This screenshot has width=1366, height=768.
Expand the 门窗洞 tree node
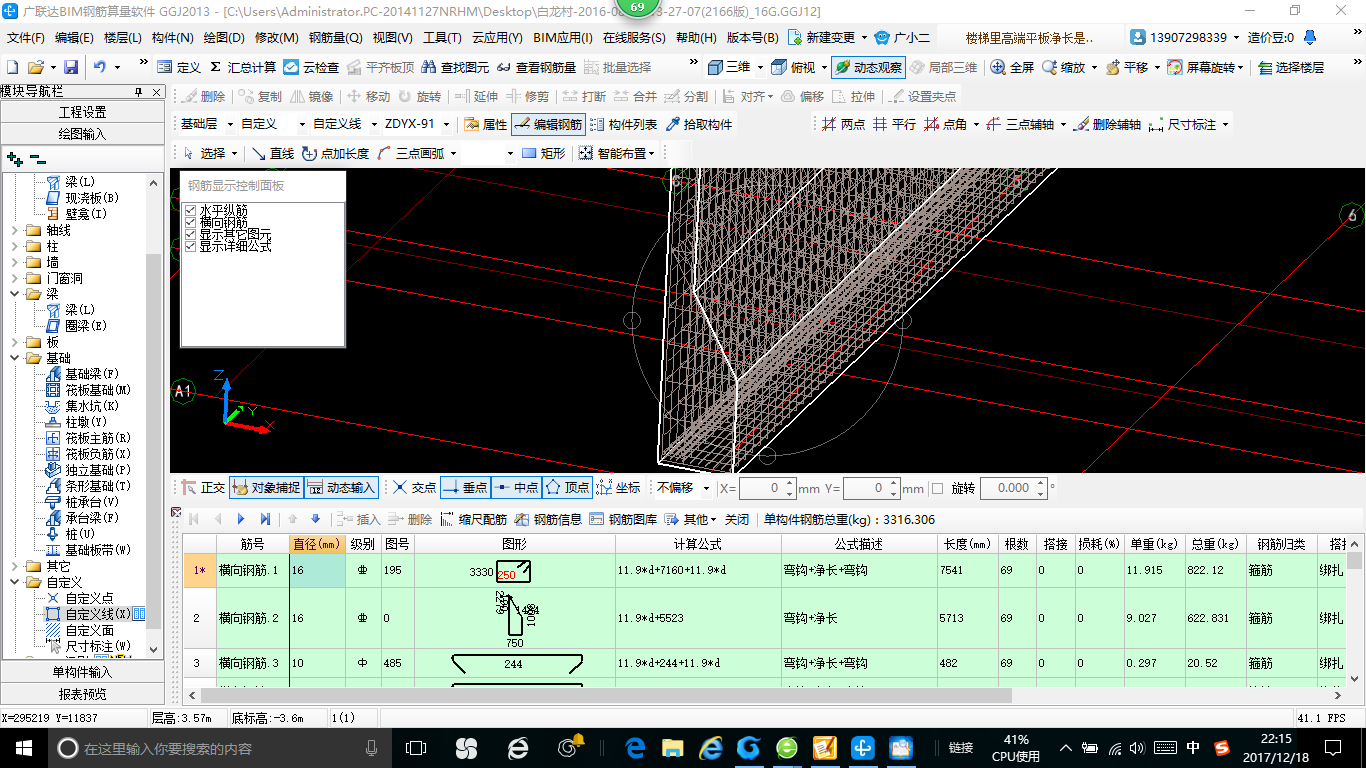point(16,278)
